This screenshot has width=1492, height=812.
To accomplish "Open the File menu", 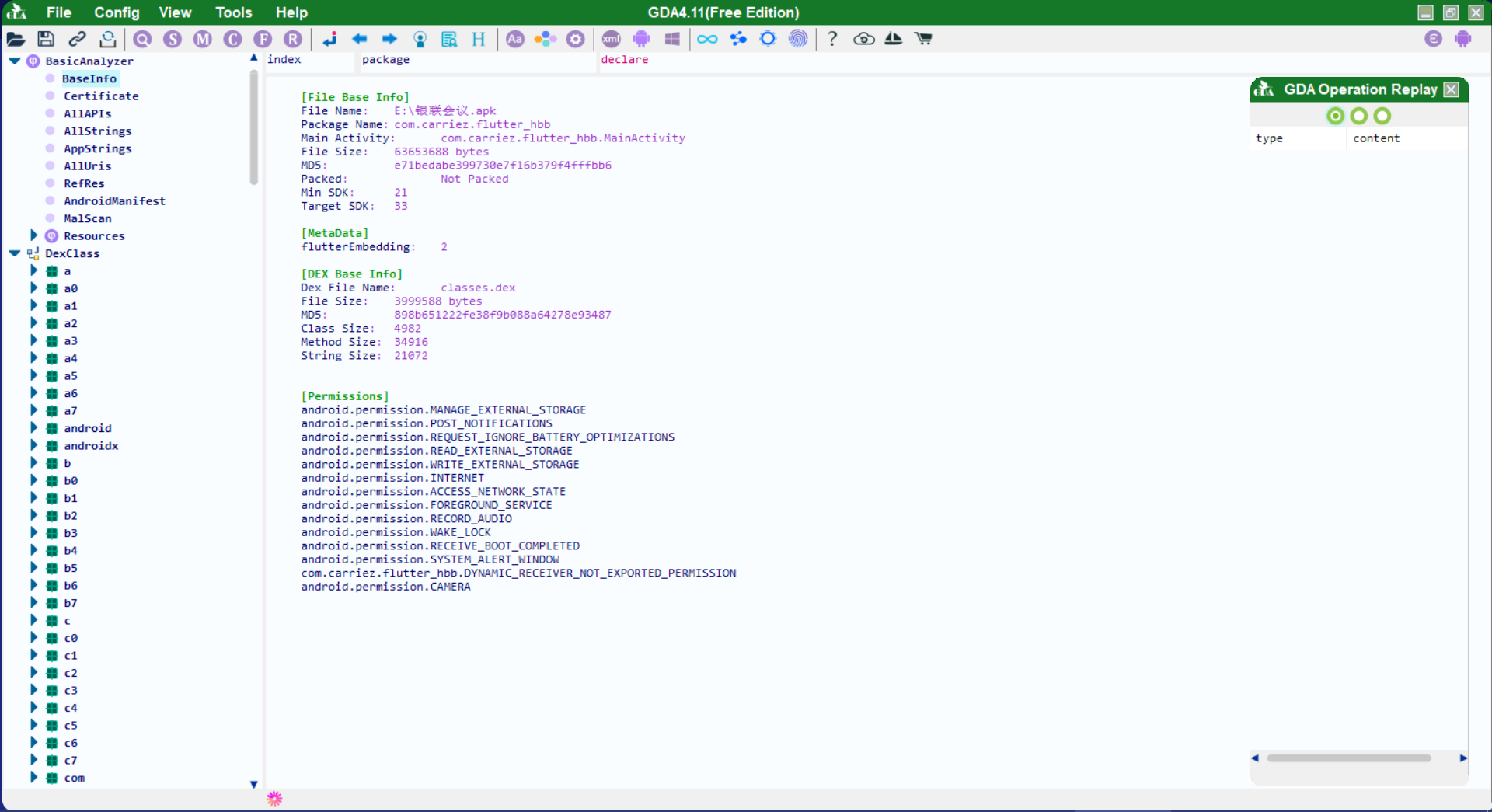I will pos(58,12).
